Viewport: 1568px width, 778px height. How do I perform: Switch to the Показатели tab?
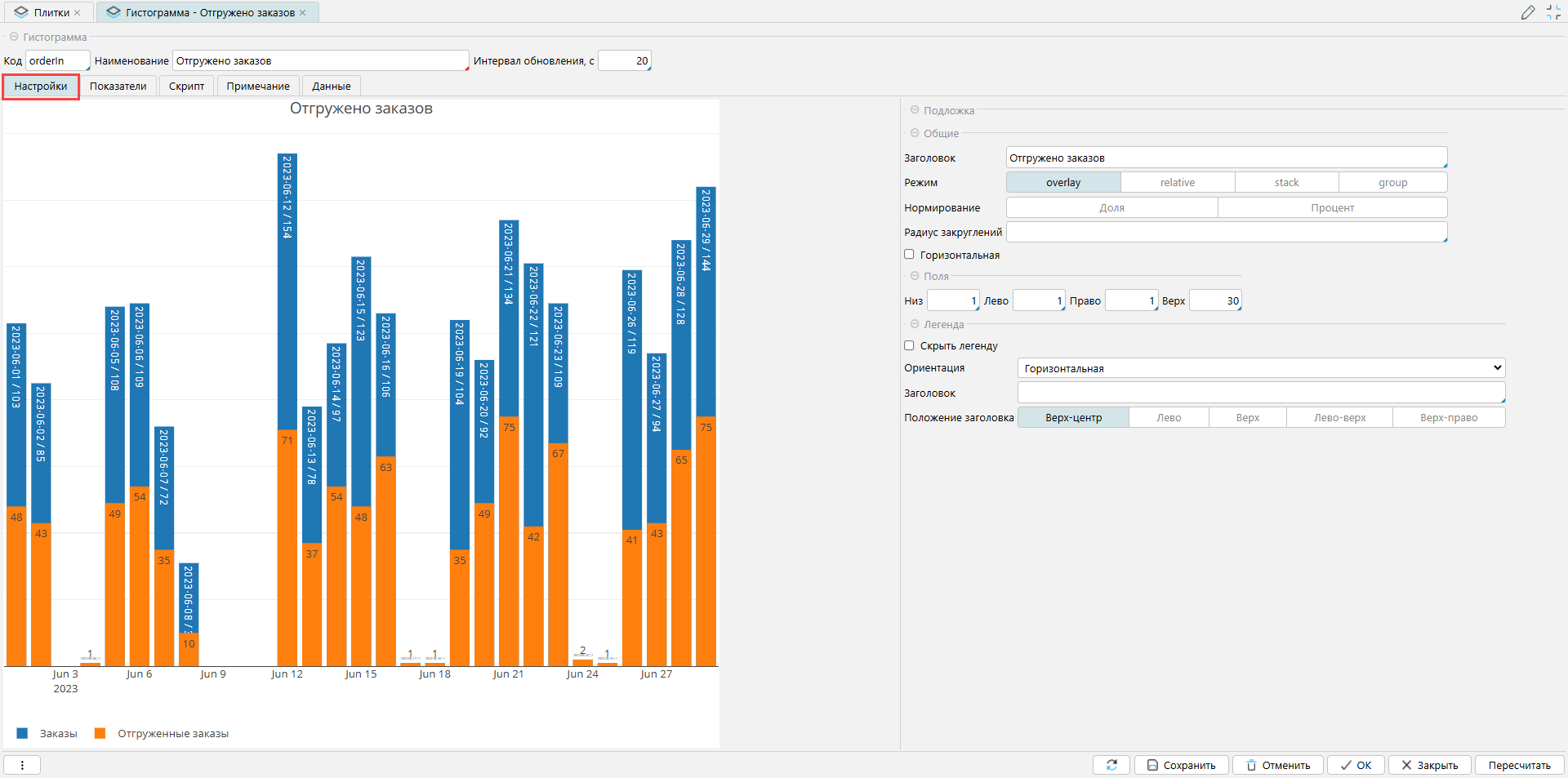(x=118, y=87)
